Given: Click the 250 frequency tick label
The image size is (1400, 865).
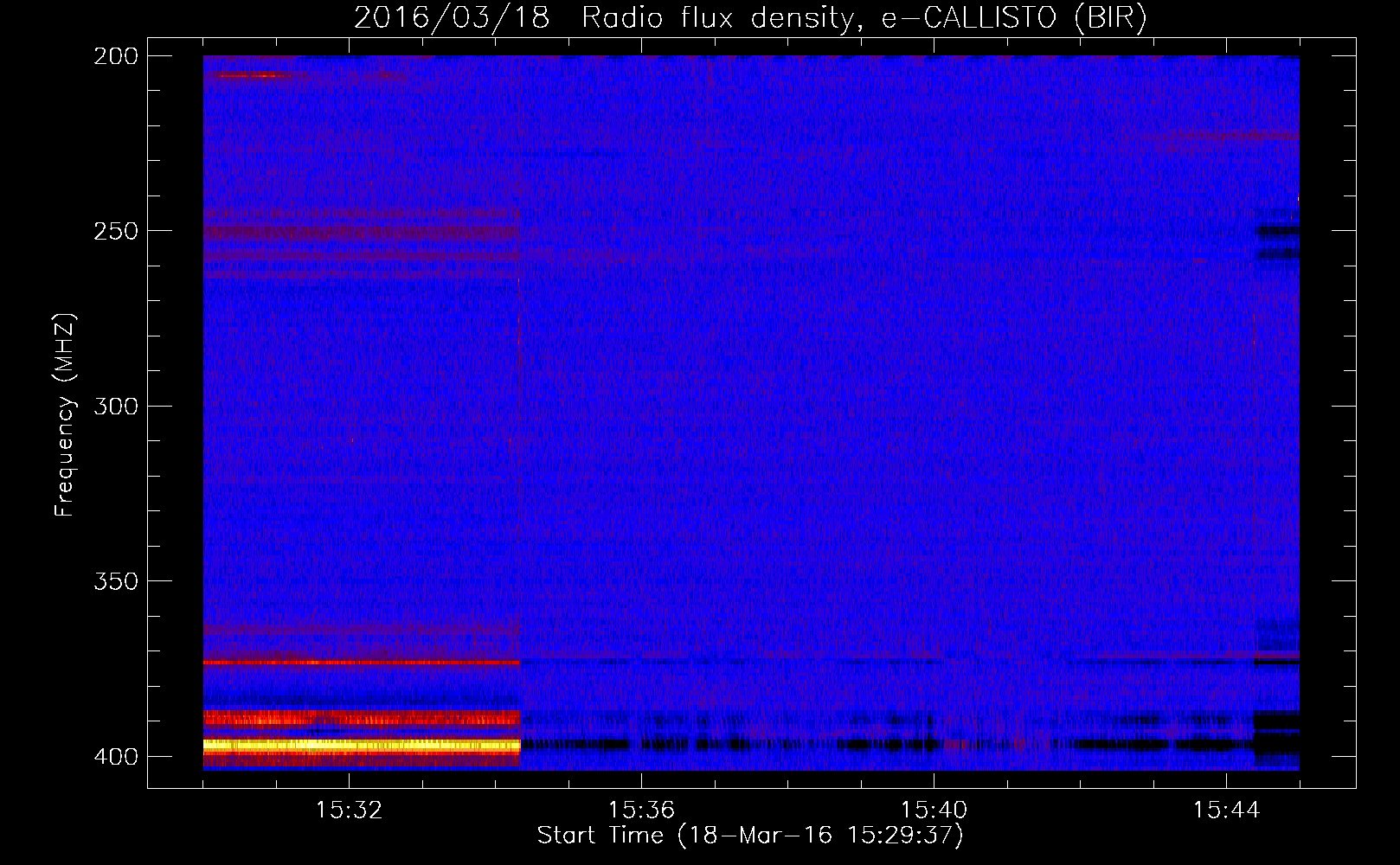Looking at the screenshot, I should [116, 231].
